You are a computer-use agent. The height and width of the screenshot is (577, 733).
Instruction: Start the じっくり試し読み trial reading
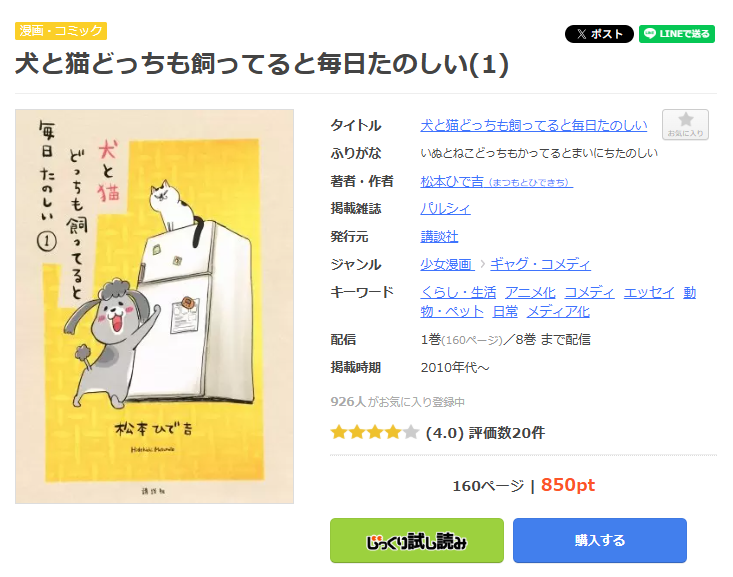click(417, 541)
